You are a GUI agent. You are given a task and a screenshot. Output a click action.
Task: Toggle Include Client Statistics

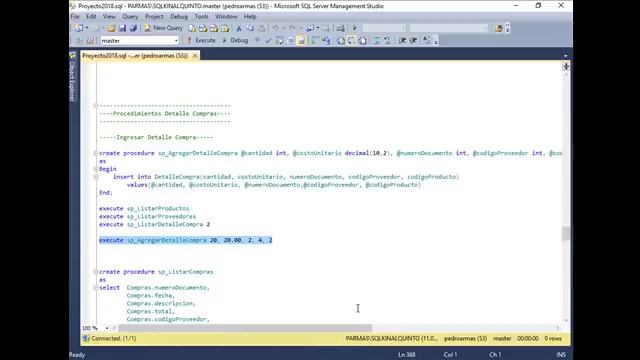pos(326,40)
